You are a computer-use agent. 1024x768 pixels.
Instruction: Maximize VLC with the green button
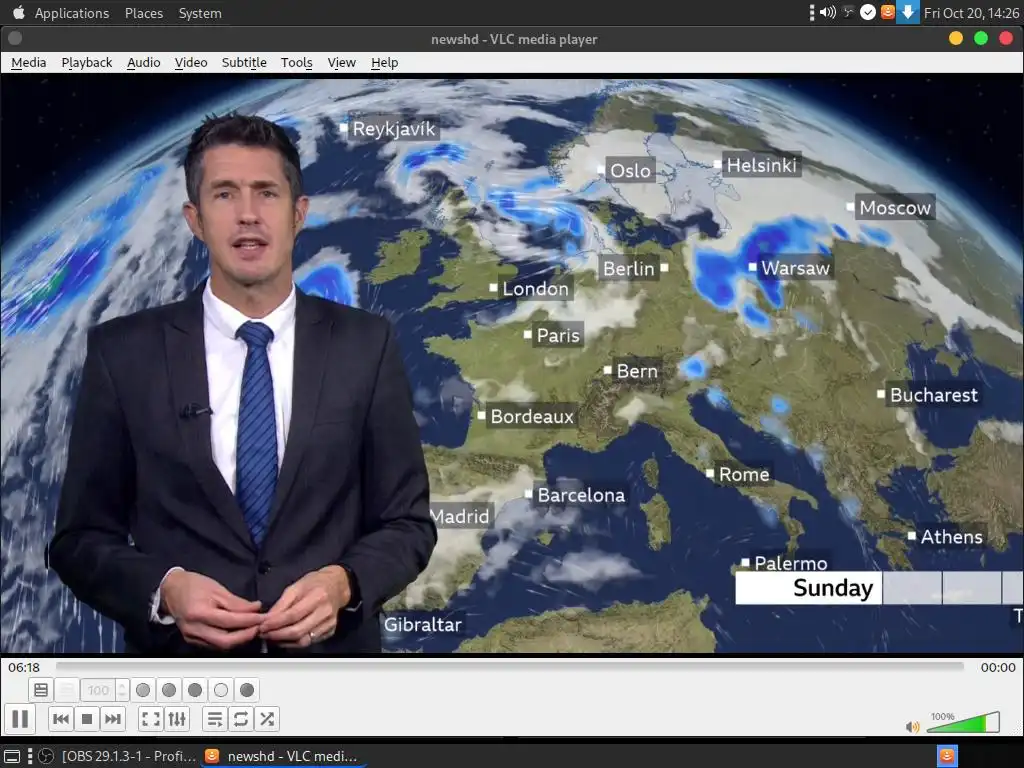tap(980, 39)
